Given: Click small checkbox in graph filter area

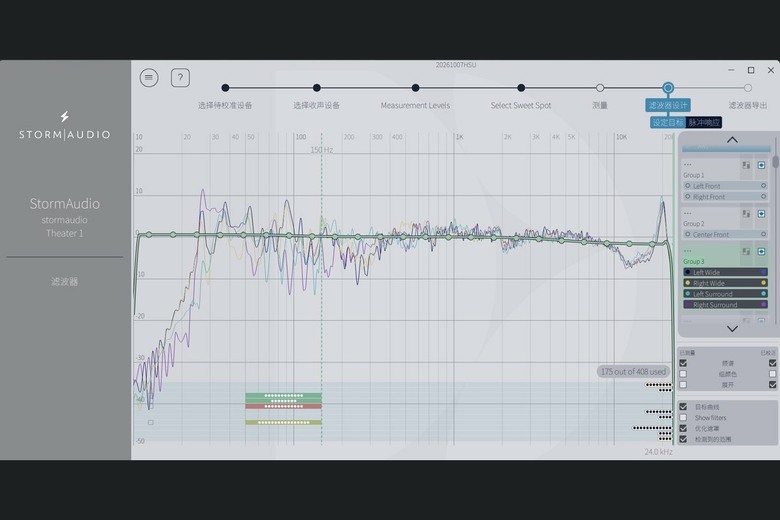Looking at the screenshot, I should coord(151,422).
